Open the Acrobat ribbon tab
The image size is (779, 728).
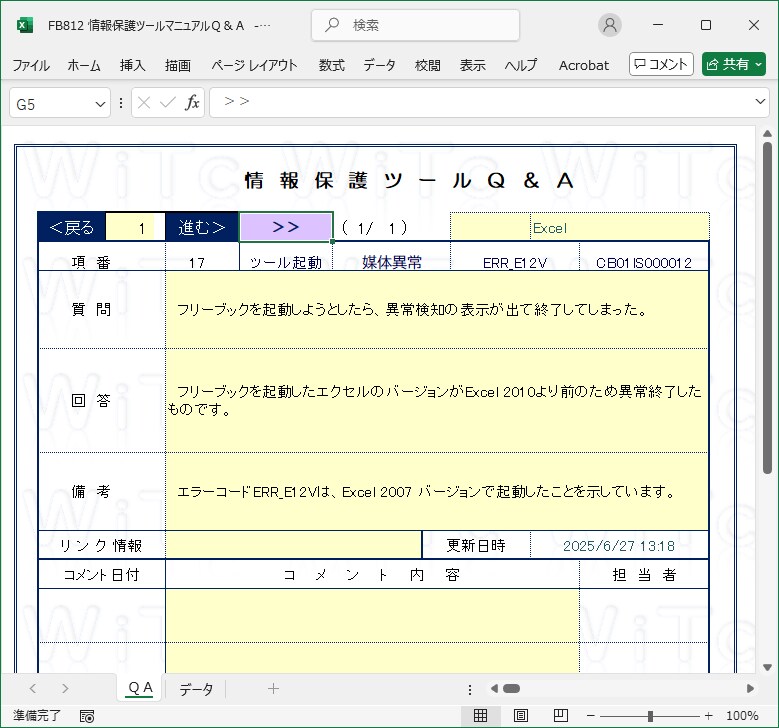tap(584, 65)
